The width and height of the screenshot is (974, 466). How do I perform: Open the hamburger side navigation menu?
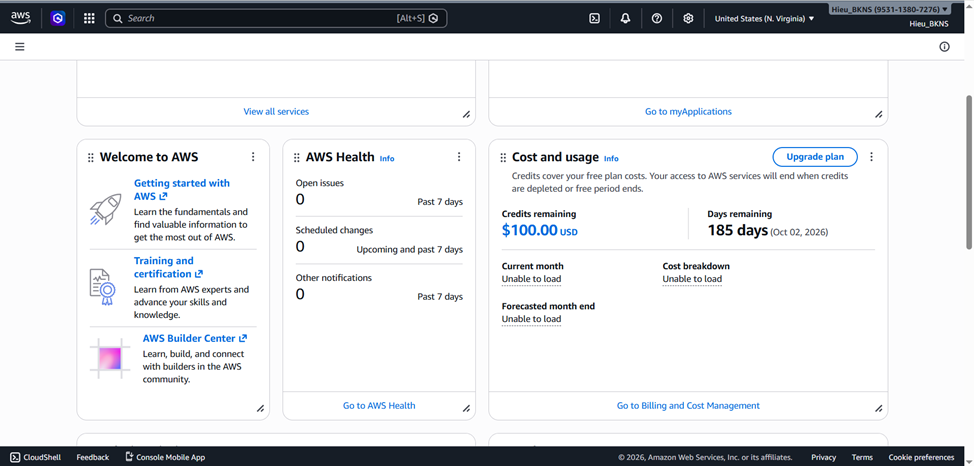[20, 47]
